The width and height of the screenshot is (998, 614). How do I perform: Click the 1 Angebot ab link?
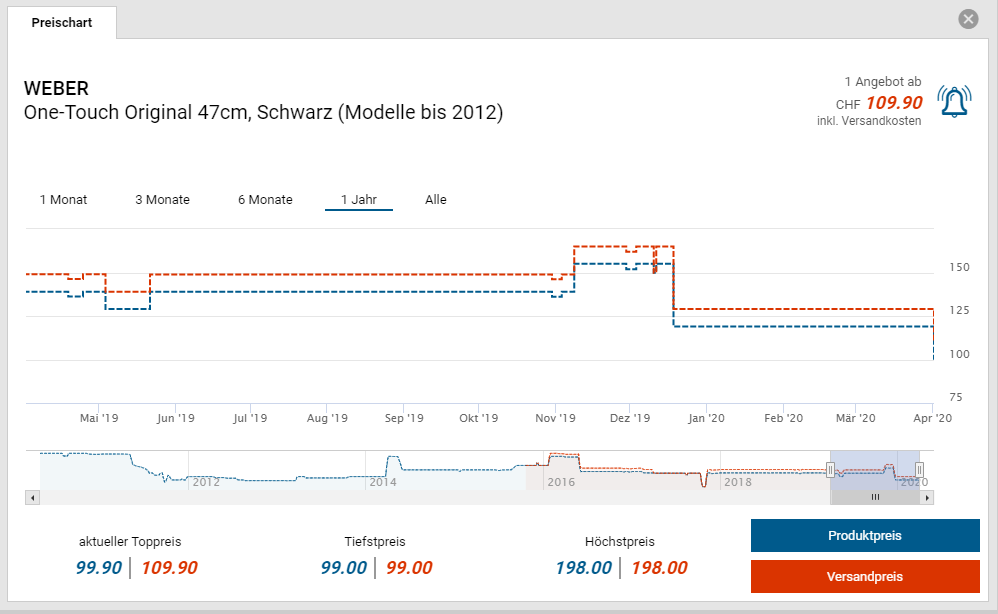tap(883, 82)
